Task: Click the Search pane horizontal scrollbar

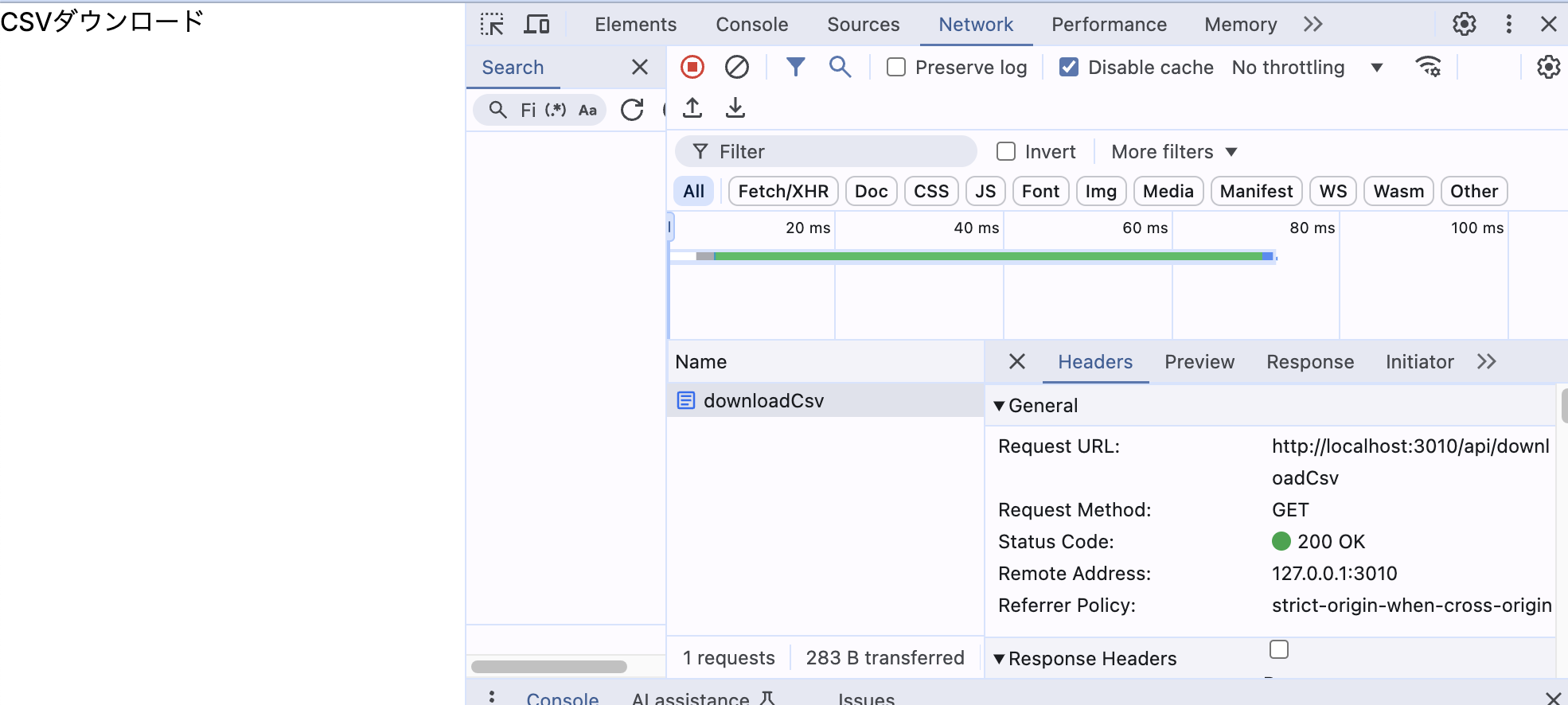Action: pos(549,667)
